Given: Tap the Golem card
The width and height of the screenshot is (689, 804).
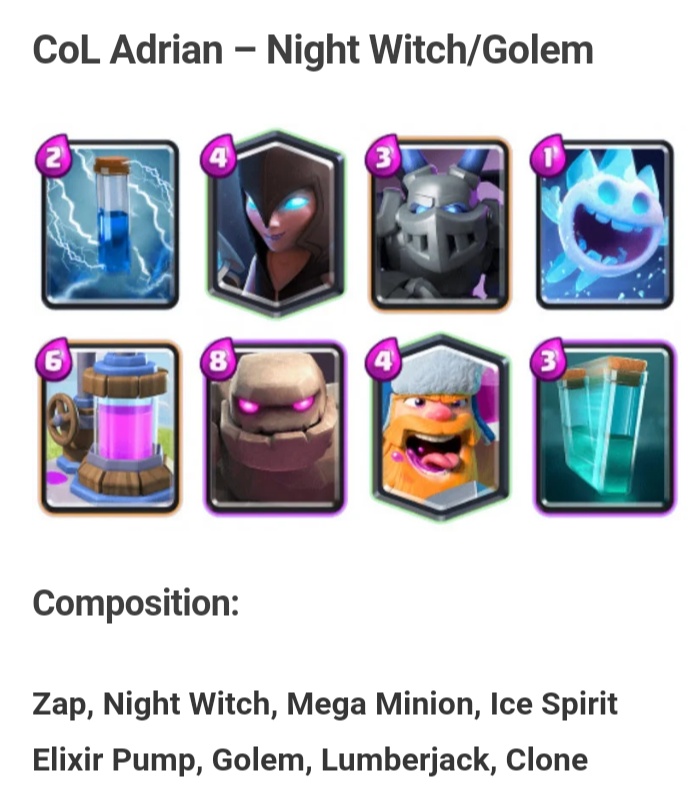Looking at the screenshot, I should point(276,428).
